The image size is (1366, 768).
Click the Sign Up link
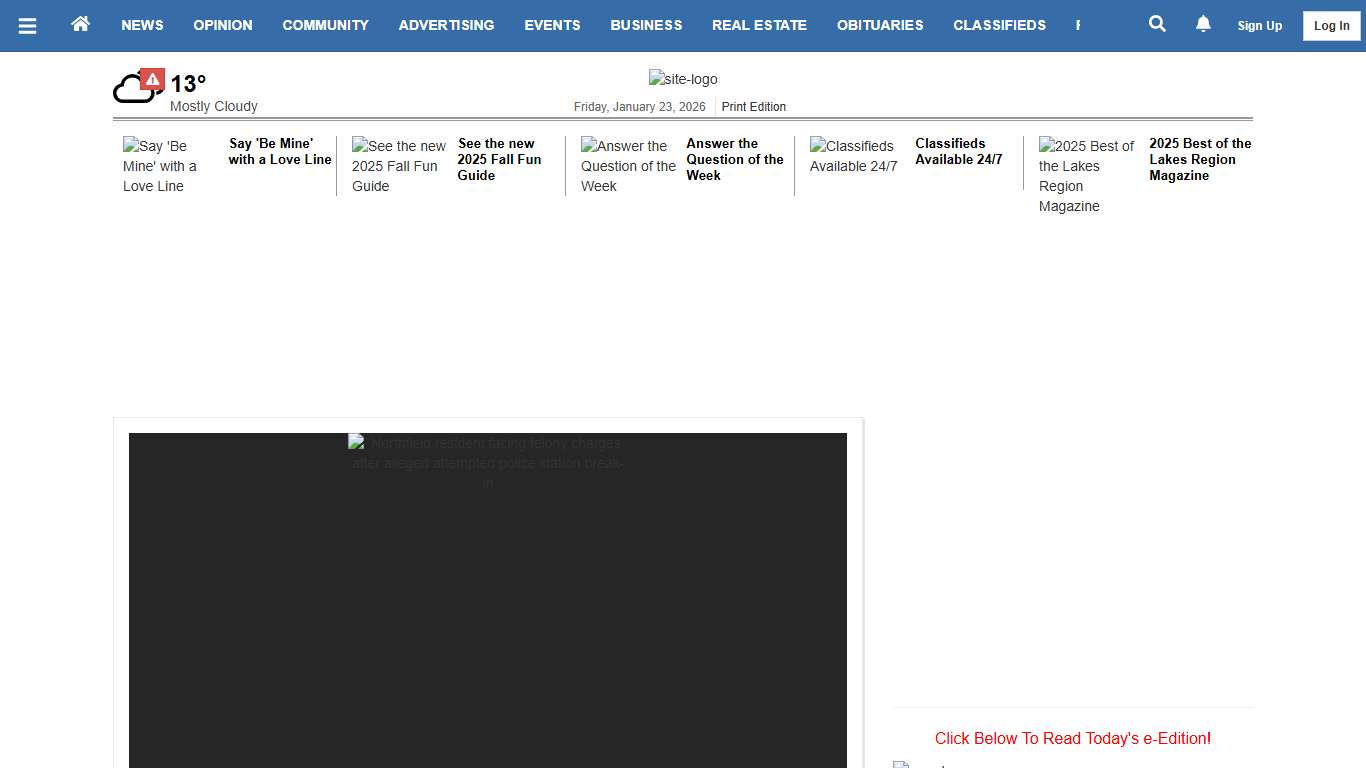coord(1259,26)
